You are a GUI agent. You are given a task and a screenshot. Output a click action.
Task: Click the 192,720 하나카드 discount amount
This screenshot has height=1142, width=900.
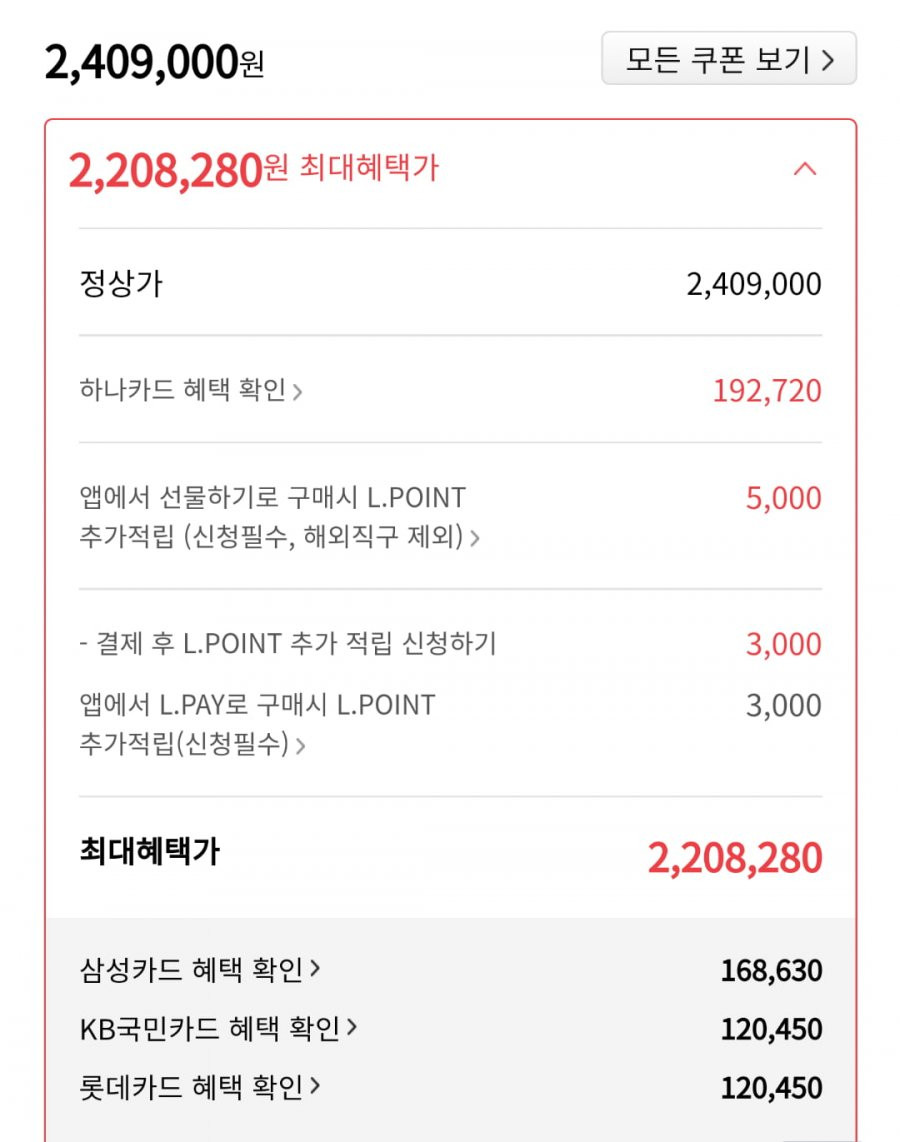[767, 391]
